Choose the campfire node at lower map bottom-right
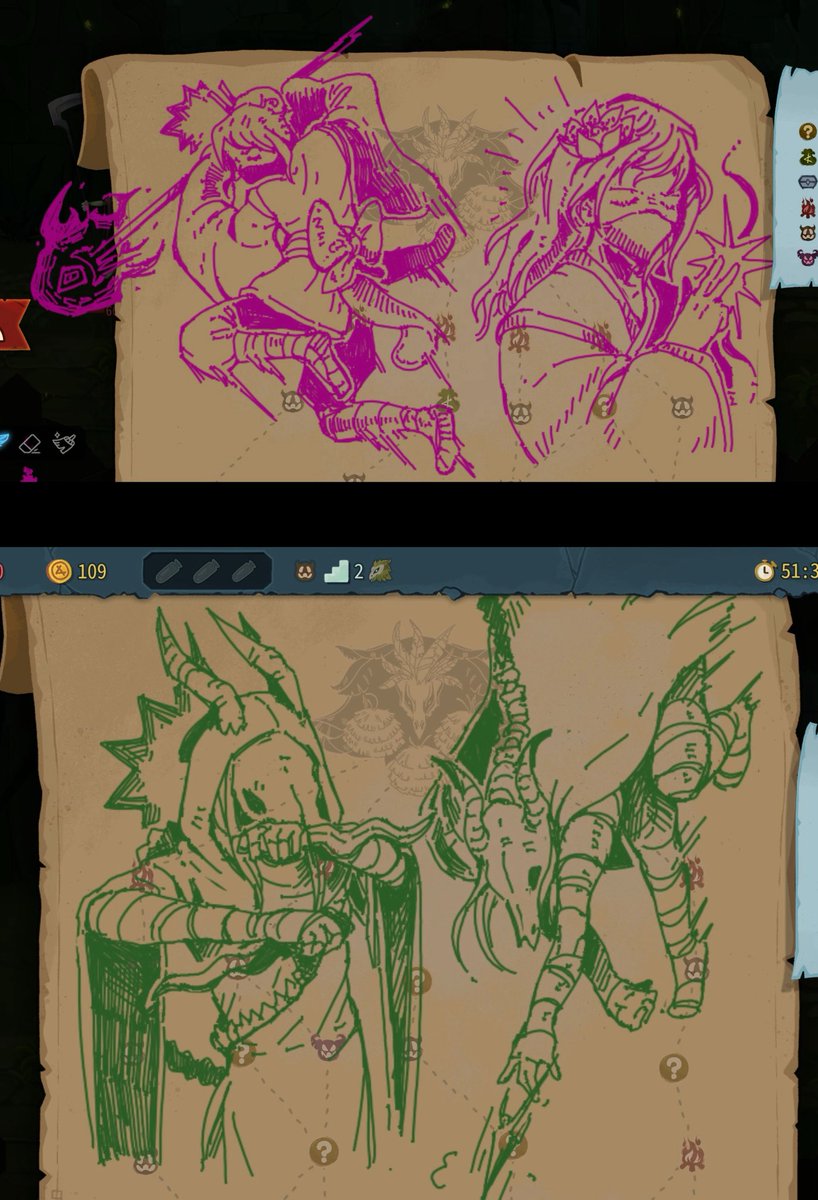The height and width of the screenshot is (1200, 818). [x=693, y=1155]
